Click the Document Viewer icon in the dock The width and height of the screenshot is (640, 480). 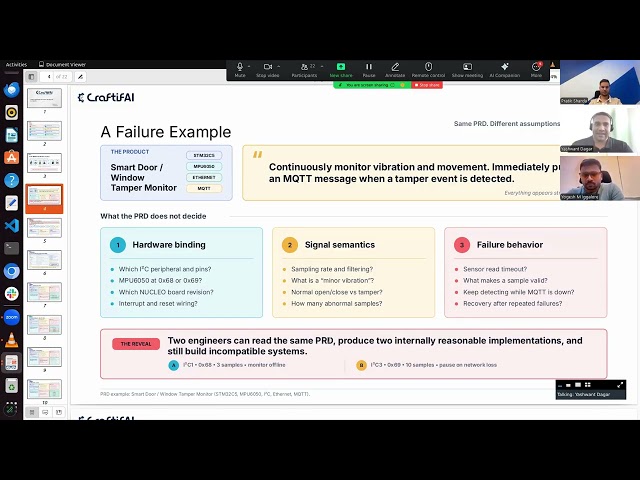(11, 362)
